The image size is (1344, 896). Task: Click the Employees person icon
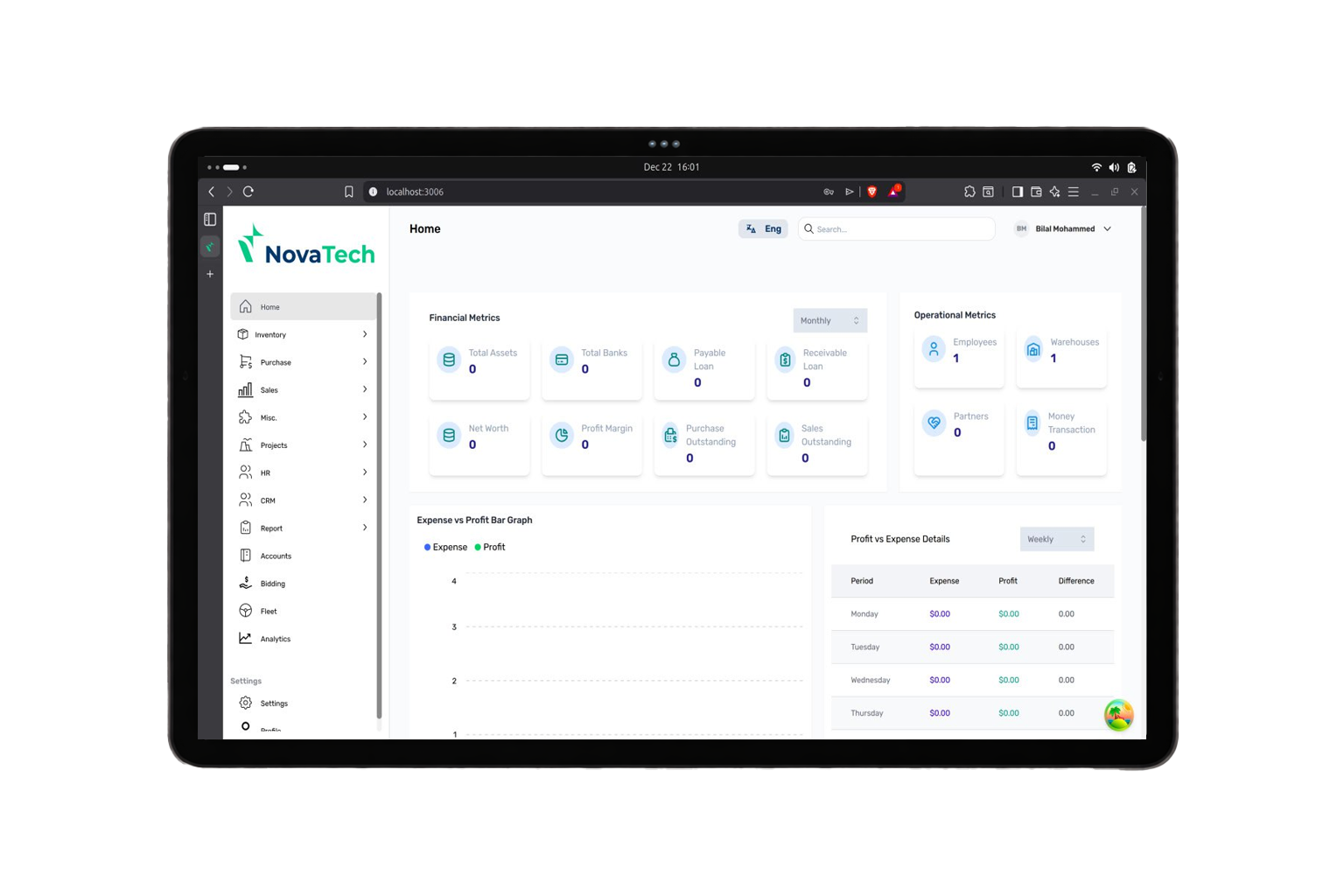point(934,349)
